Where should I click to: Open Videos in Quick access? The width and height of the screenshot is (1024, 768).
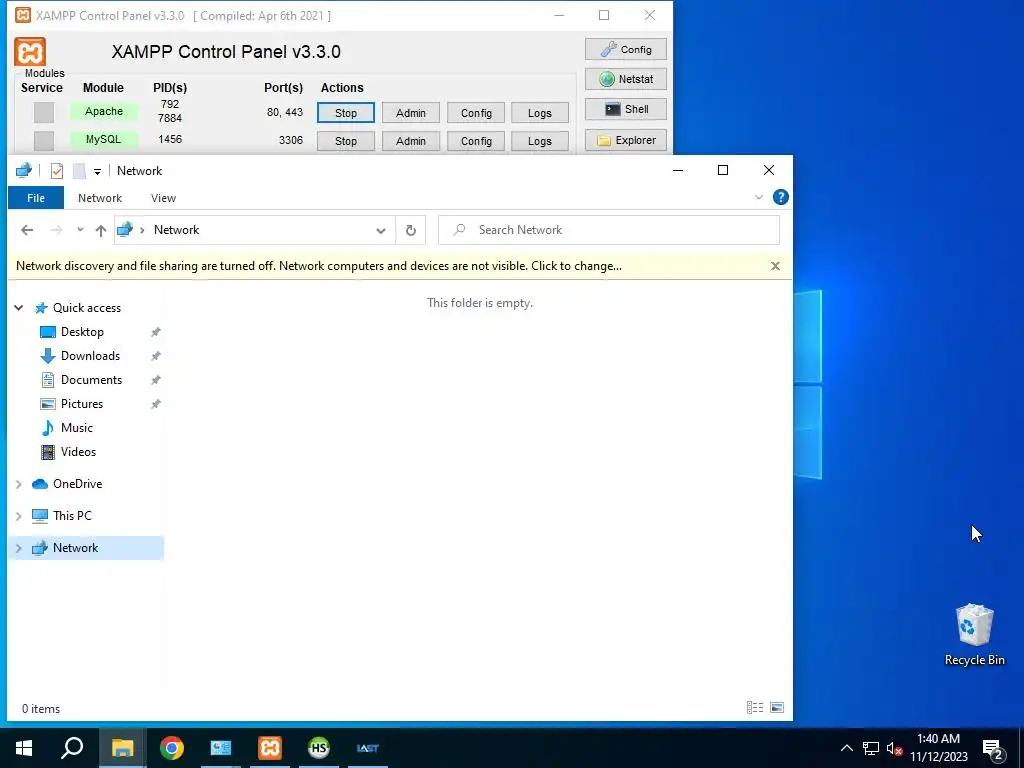coord(78,452)
